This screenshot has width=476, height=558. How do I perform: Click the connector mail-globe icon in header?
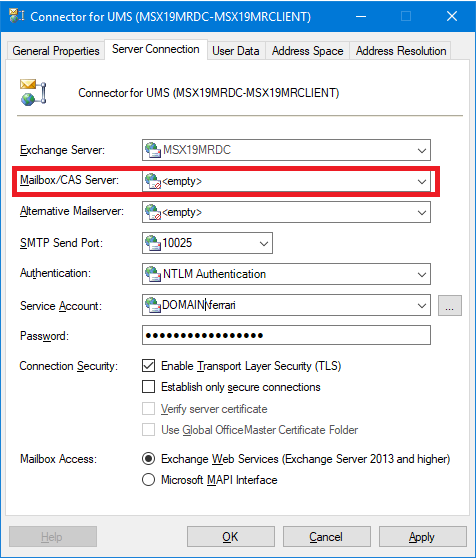click(x=33, y=93)
